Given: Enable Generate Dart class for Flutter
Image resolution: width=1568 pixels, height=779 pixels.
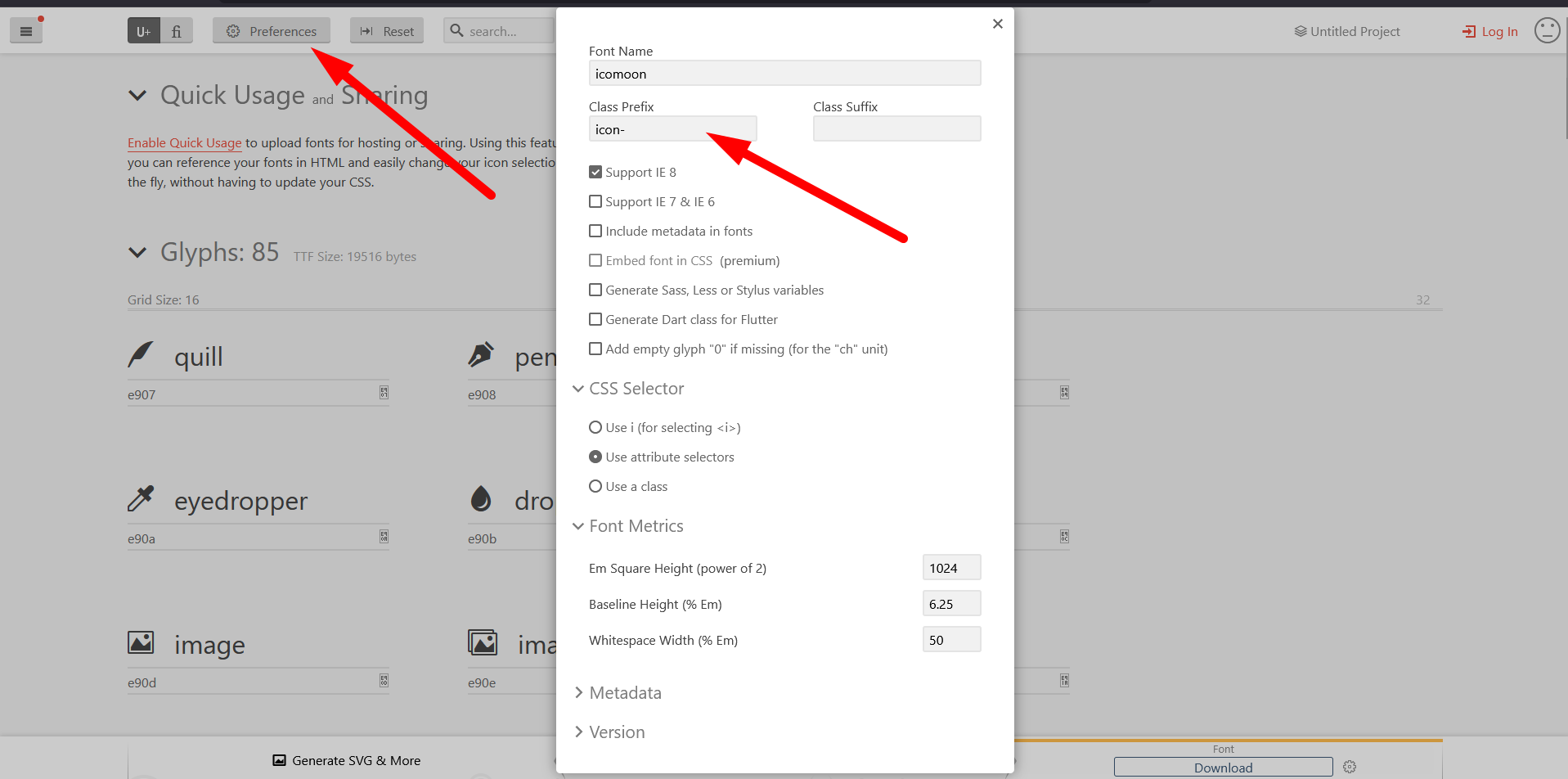Looking at the screenshot, I should (x=595, y=319).
